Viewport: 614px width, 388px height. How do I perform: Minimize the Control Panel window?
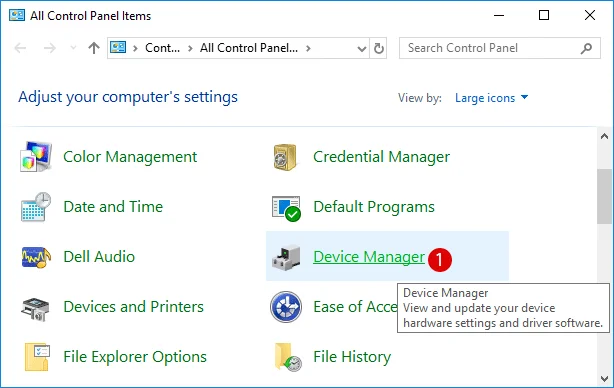[x=499, y=16]
